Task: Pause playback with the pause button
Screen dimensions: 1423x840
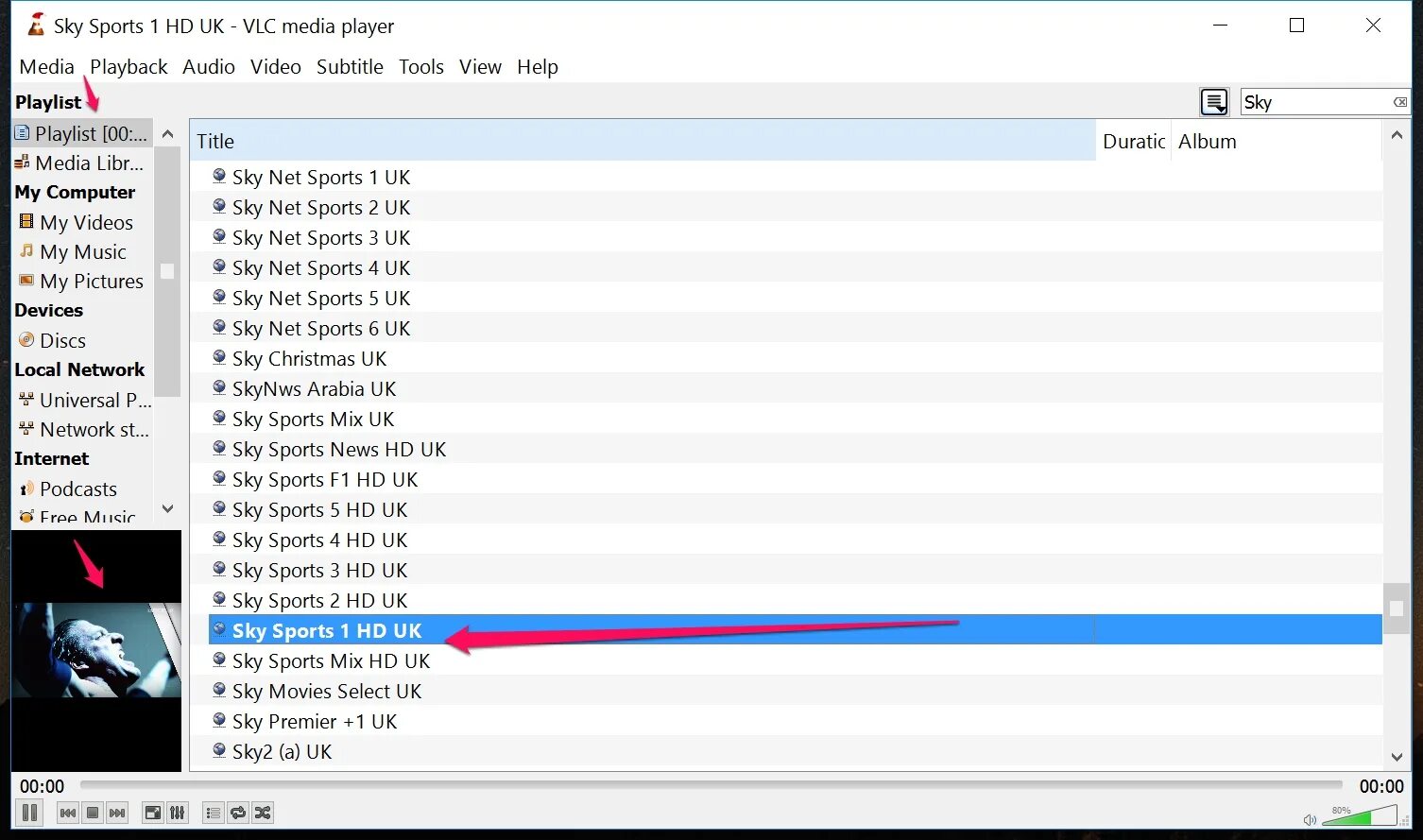Action: 29,813
